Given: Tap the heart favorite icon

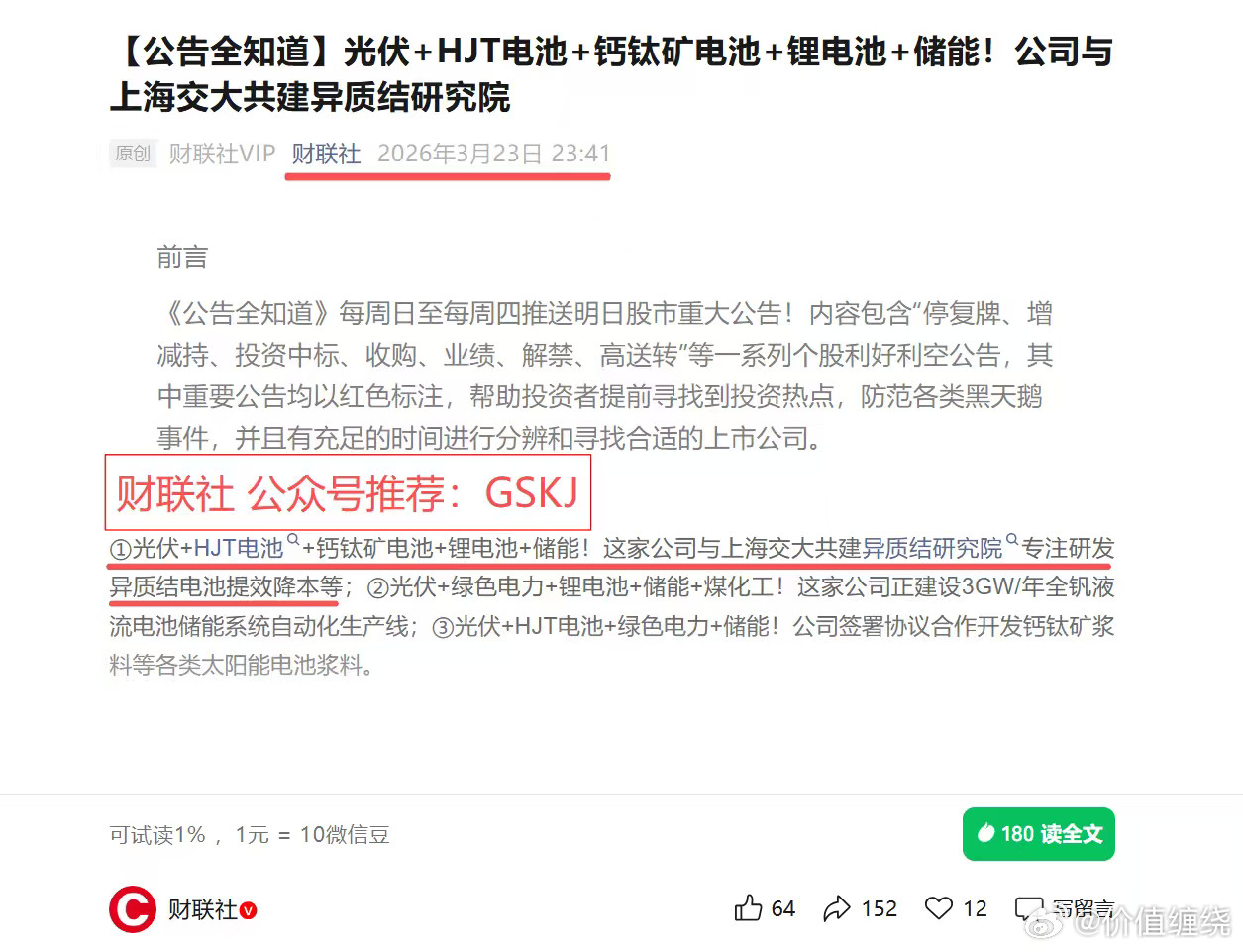Looking at the screenshot, I should 938,908.
